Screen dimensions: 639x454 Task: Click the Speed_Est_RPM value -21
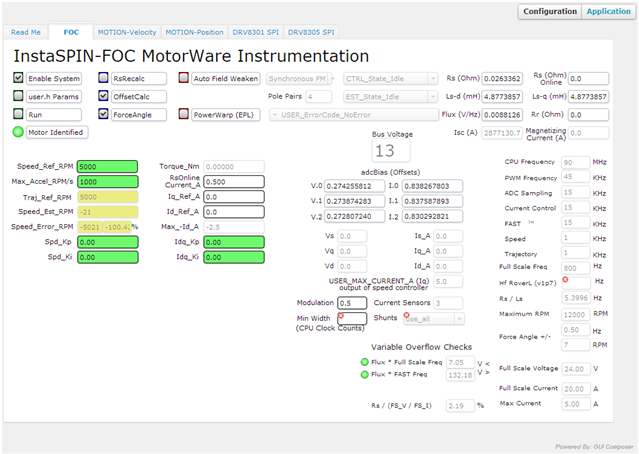108,212
